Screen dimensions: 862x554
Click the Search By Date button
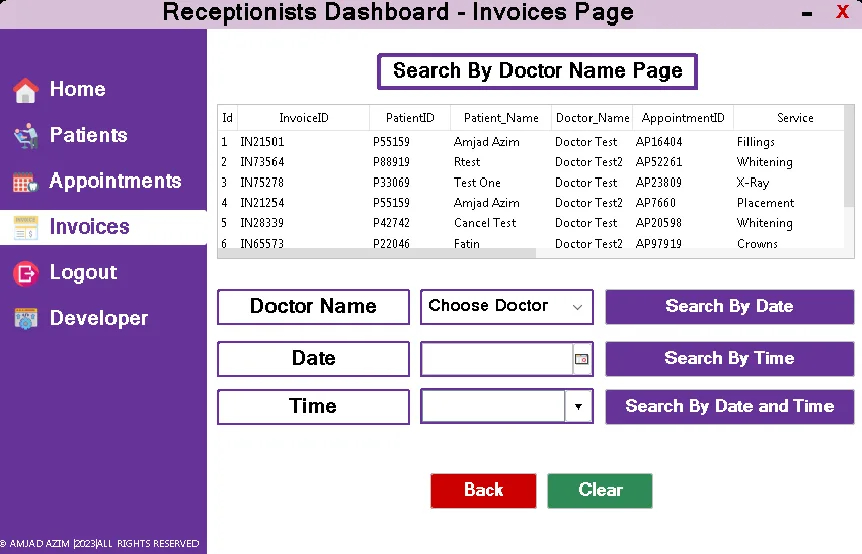point(730,307)
